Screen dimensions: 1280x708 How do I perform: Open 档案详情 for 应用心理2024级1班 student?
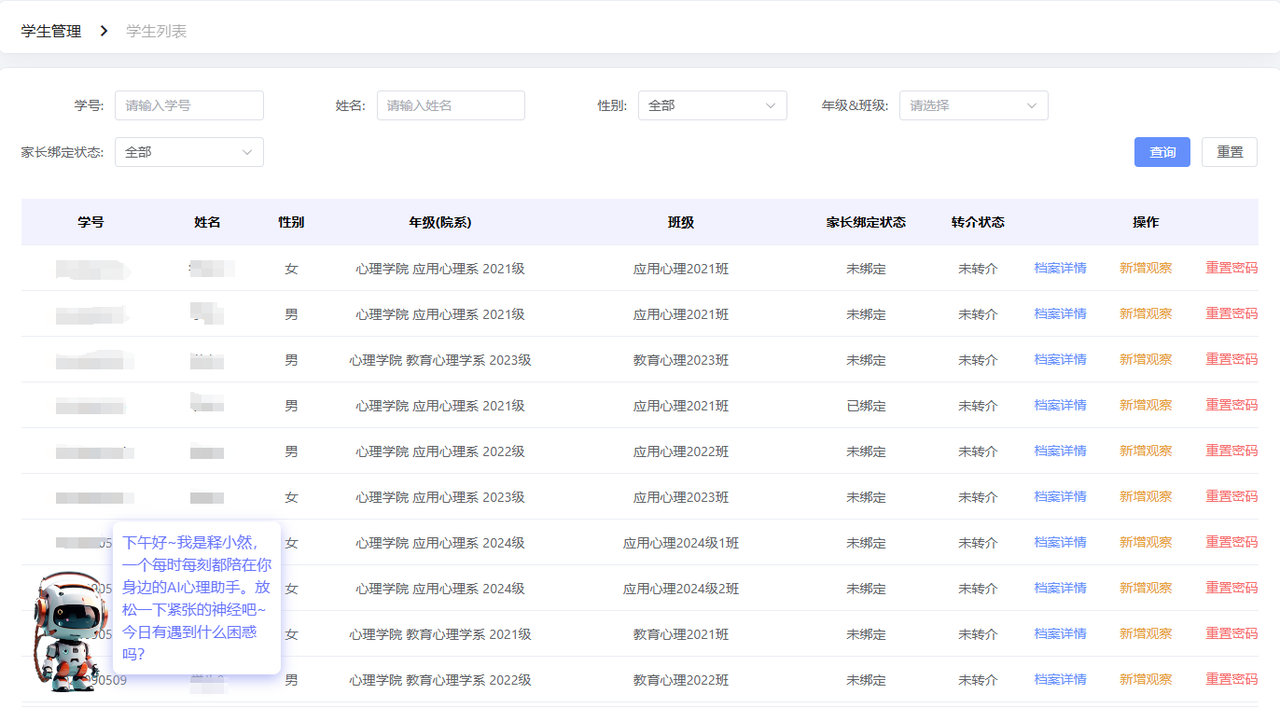(x=1060, y=542)
